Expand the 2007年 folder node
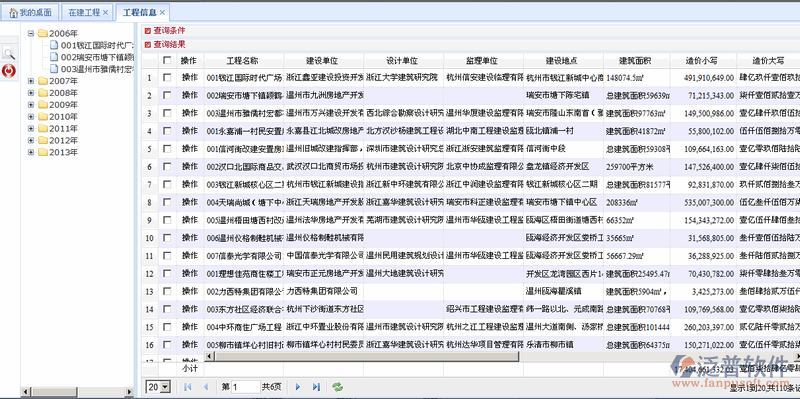 coord(31,81)
